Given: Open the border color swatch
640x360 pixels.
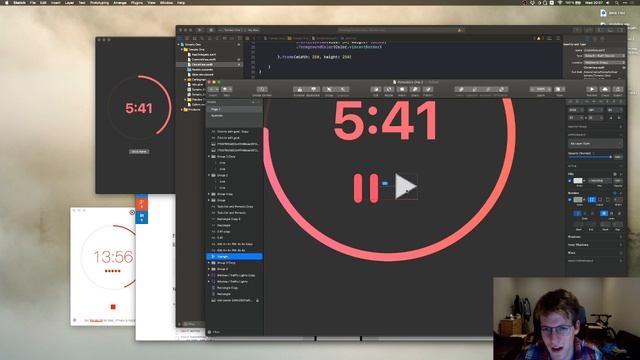Looking at the screenshot, I should tap(578, 200).
